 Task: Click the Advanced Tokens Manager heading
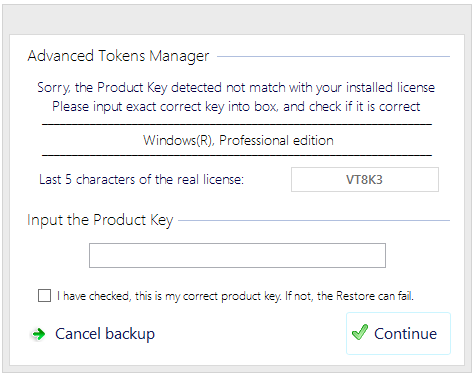[x=118, y=56]
